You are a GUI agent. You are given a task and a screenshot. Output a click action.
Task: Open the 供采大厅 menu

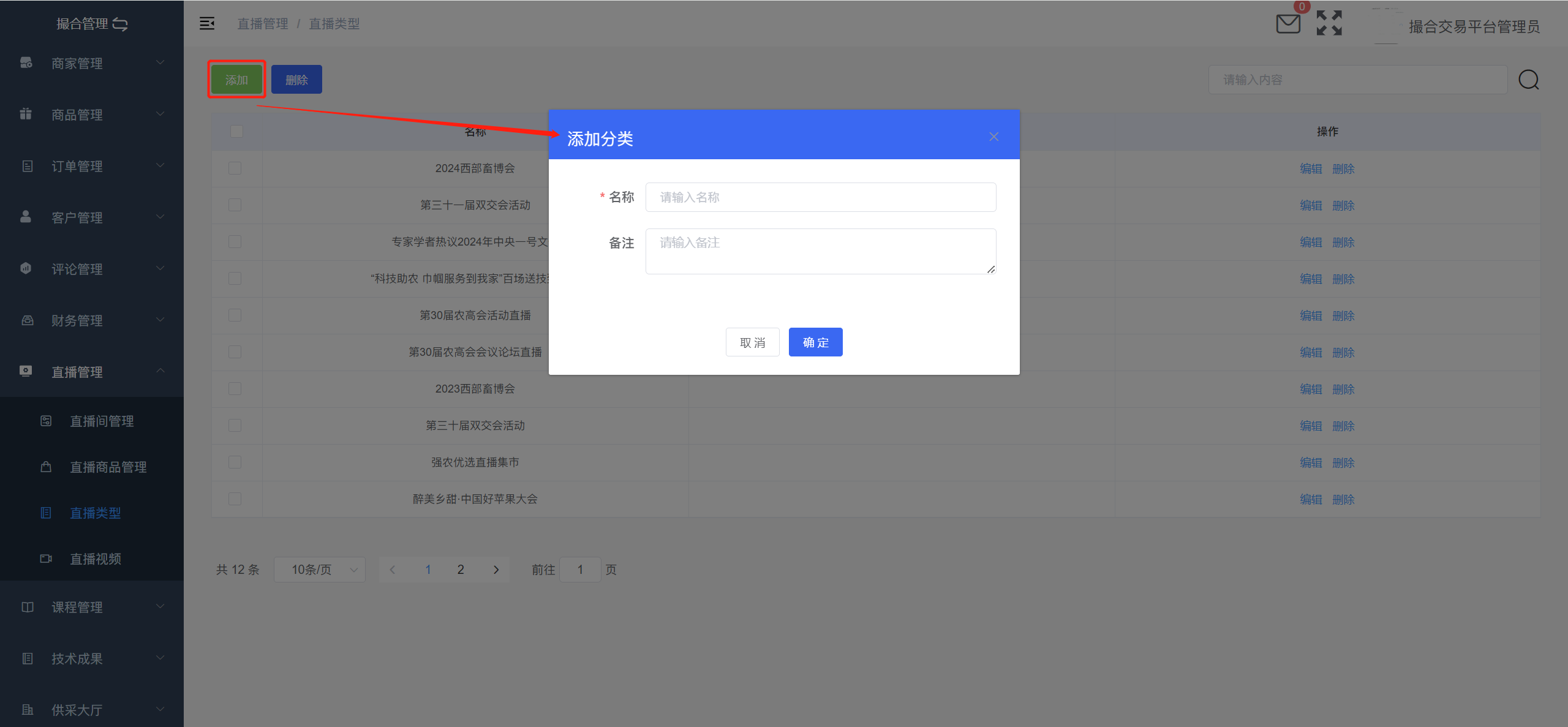(x=92, y=710)
